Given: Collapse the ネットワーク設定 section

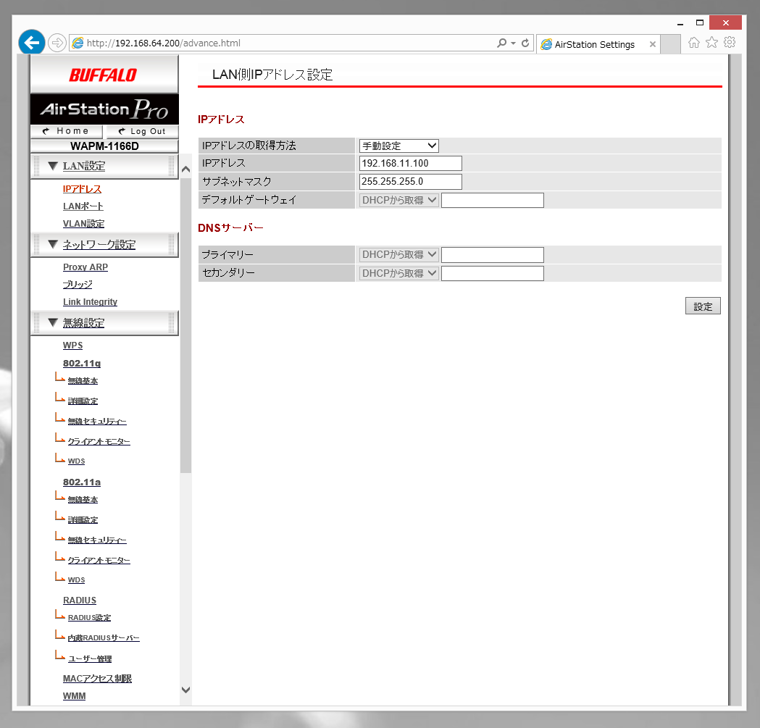Looking at the screenshot, I should click(104, 244).
